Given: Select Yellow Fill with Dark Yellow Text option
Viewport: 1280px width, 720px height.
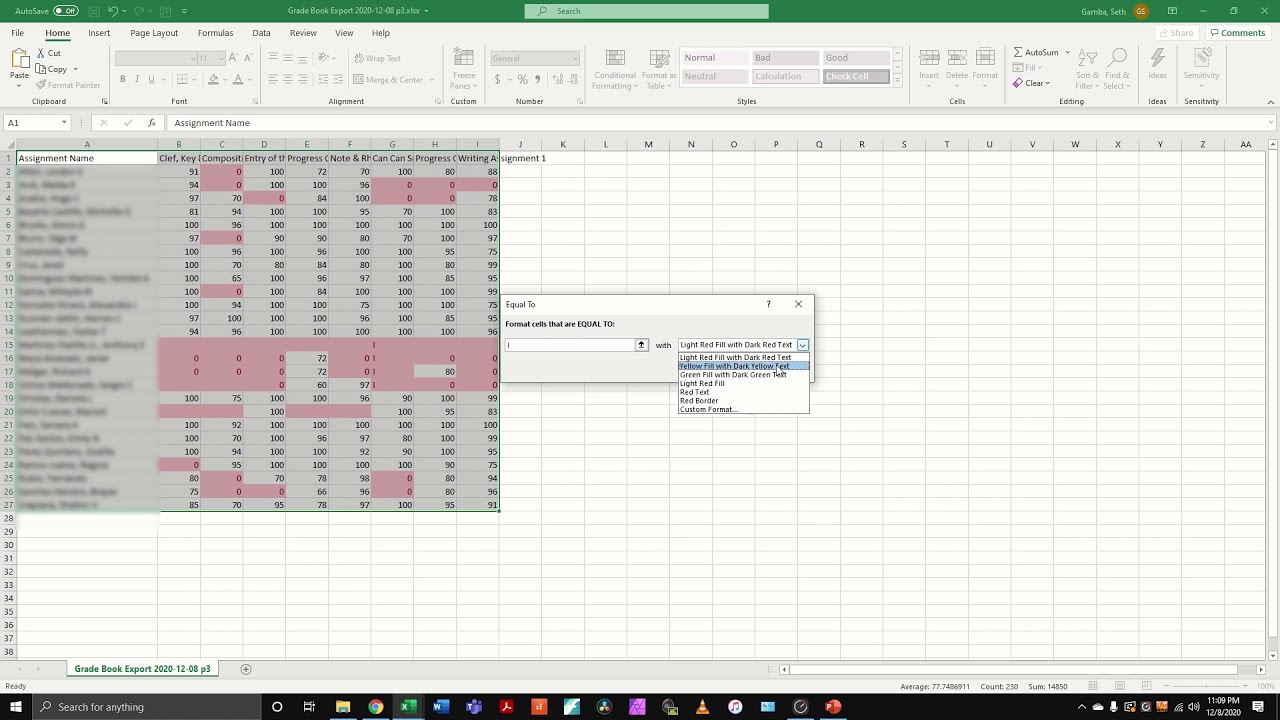Looking at the screenshot, I should tap(743, 366).
